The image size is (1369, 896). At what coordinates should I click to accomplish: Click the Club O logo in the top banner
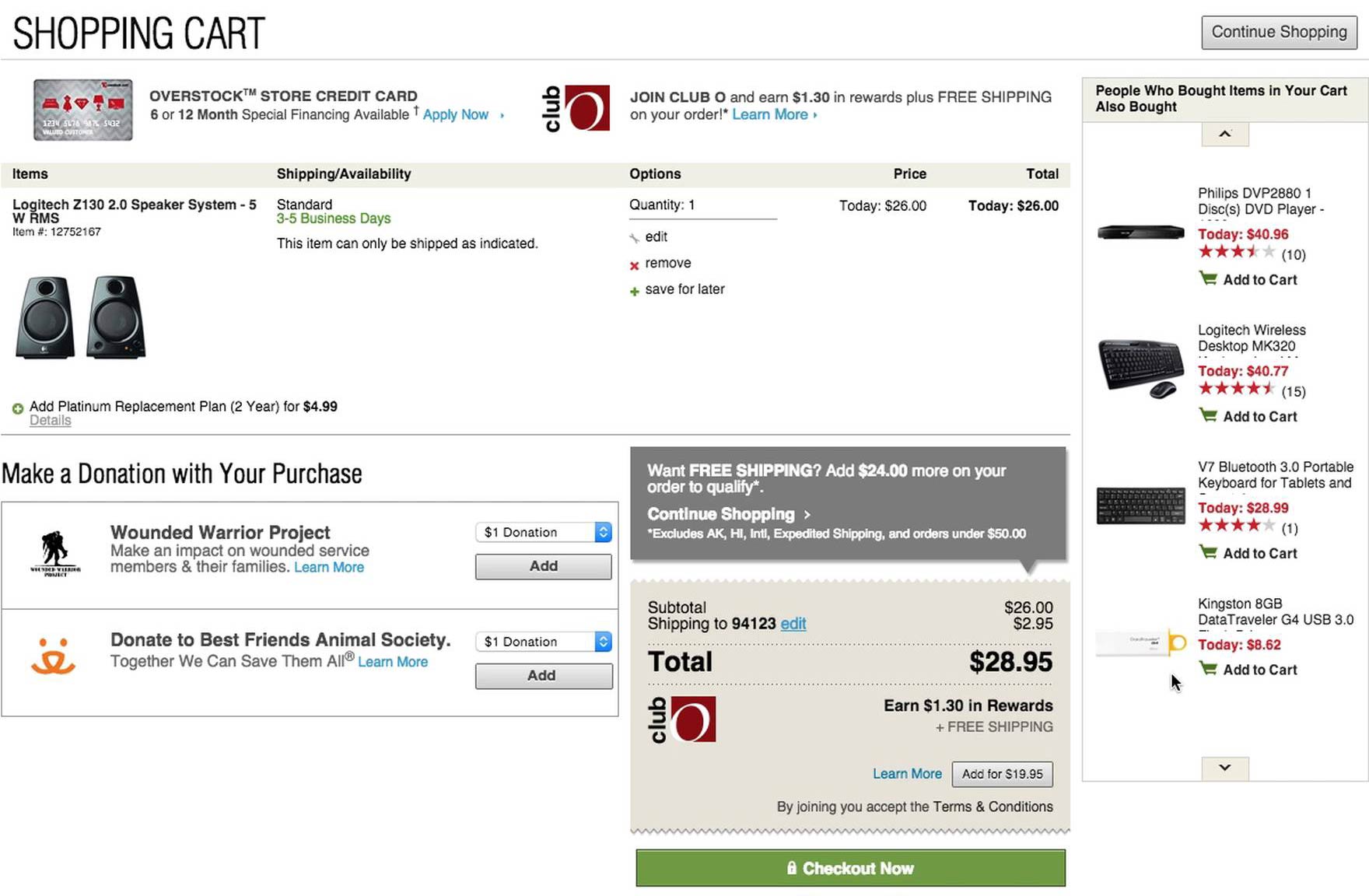576,108
